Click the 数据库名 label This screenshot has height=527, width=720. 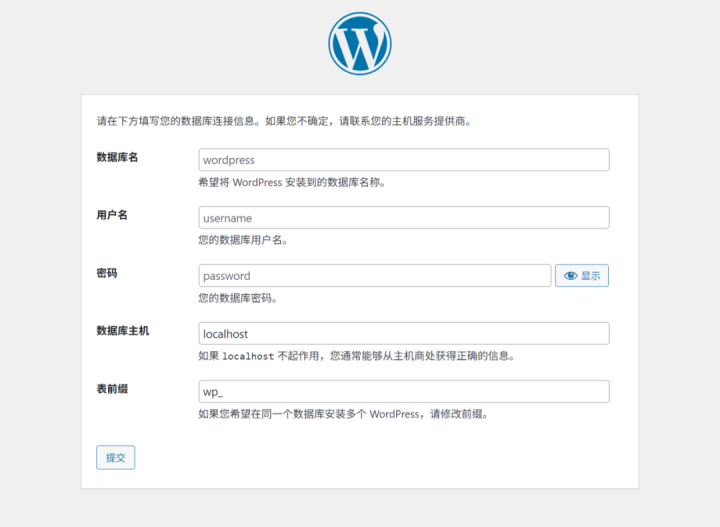click(x=117, y=157)
